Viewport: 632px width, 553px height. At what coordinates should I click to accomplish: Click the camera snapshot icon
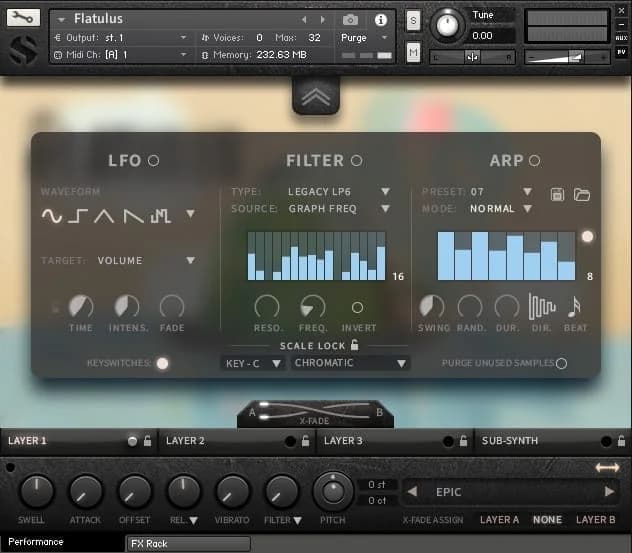click(351, 20)
